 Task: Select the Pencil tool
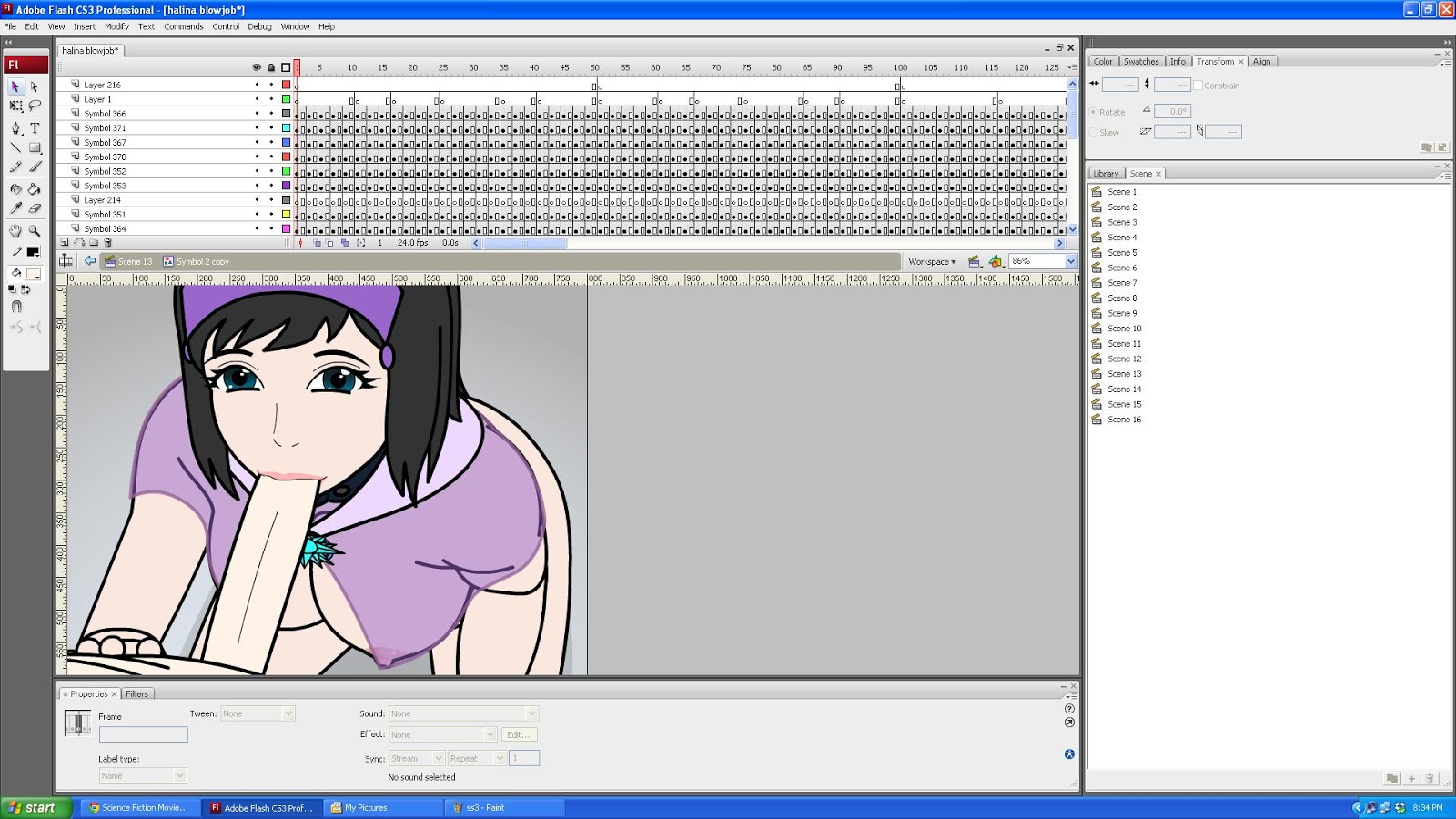[15, 167]
